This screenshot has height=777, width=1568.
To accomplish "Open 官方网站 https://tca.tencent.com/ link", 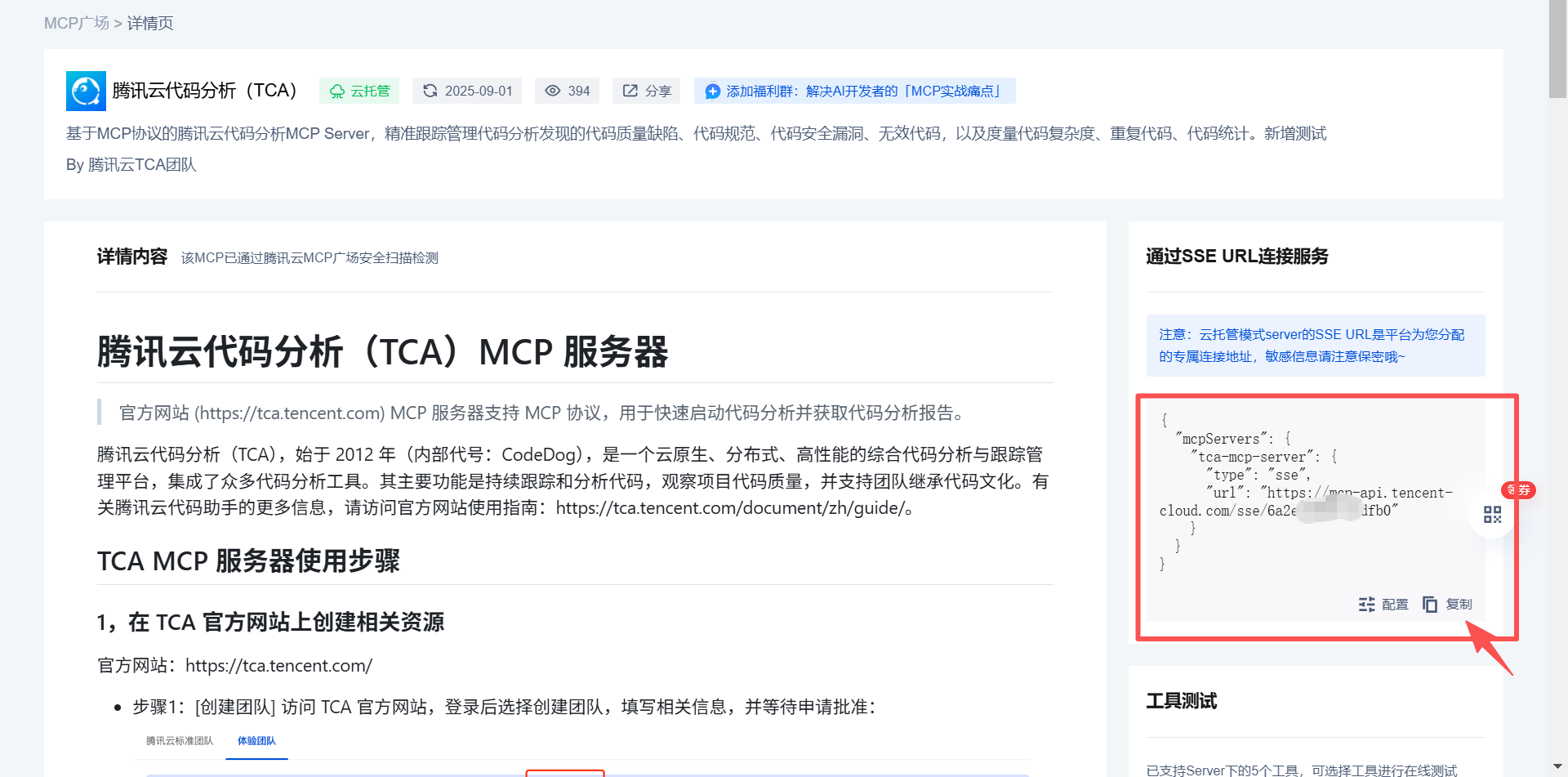I will click(x=278, y=665).
